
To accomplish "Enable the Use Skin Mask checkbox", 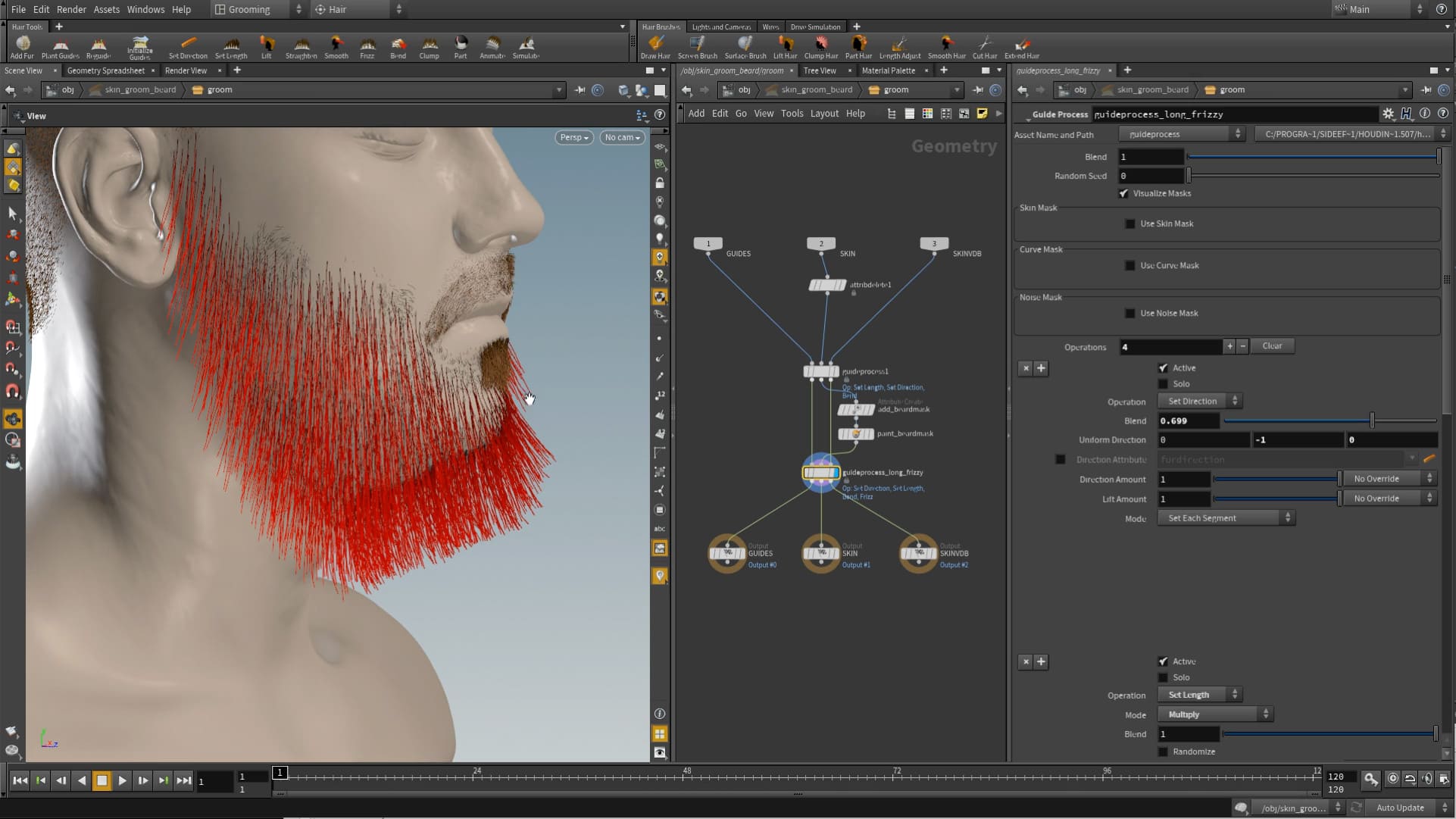I will click(1130, 224).
